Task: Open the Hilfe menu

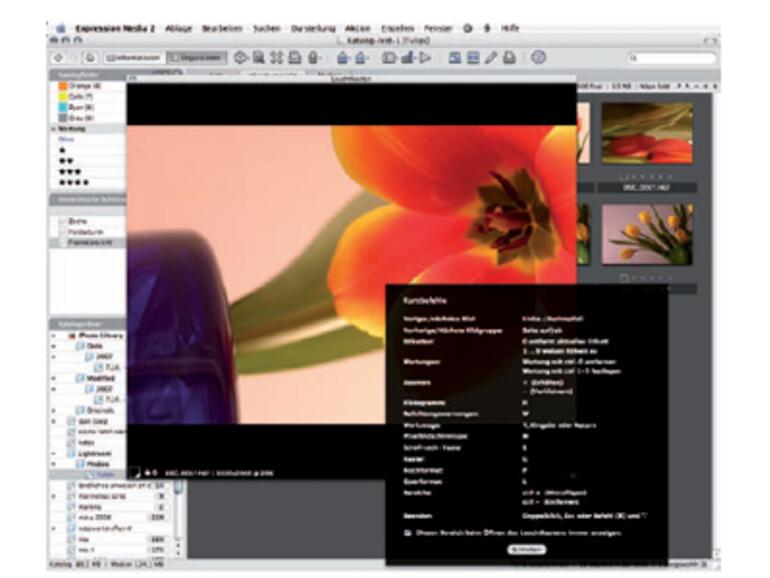Action: click(x=510, y=28)
